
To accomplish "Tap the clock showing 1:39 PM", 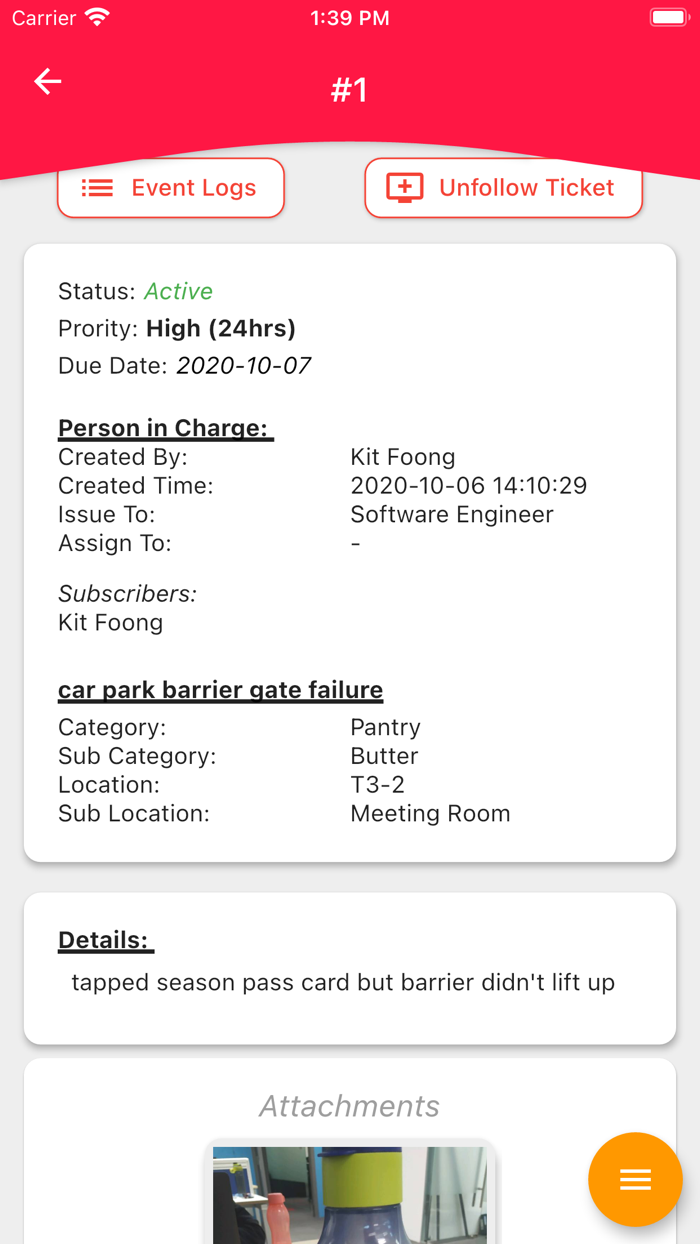I will tap(349, 17).
